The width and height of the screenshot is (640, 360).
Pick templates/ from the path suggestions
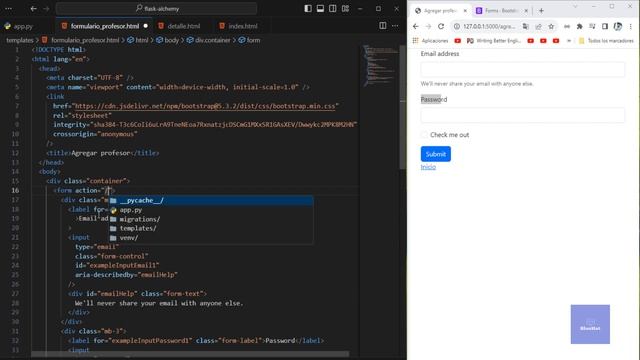211,228
